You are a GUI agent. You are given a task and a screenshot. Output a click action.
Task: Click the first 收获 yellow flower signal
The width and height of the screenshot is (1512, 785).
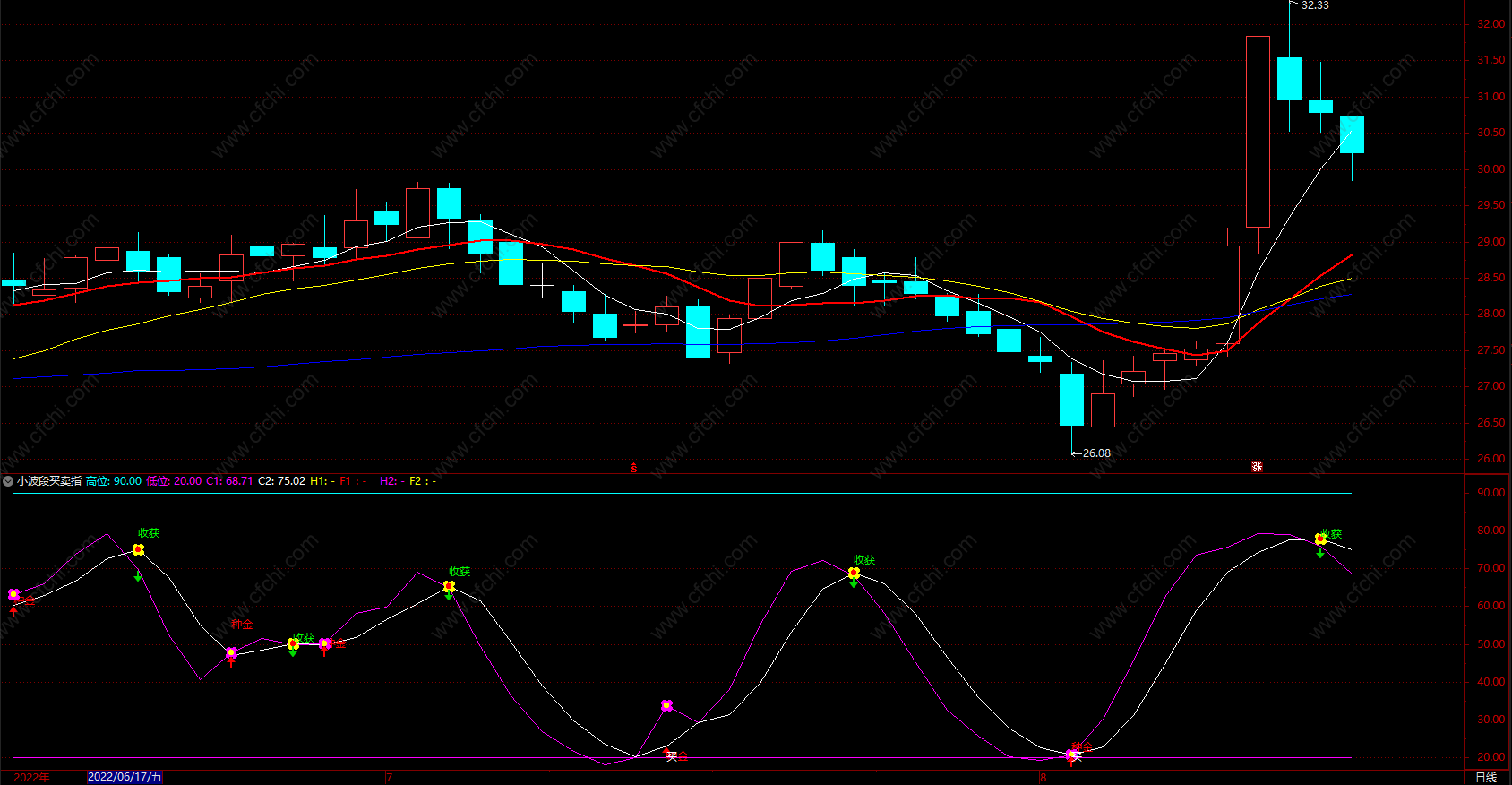(x=139, y=549)
